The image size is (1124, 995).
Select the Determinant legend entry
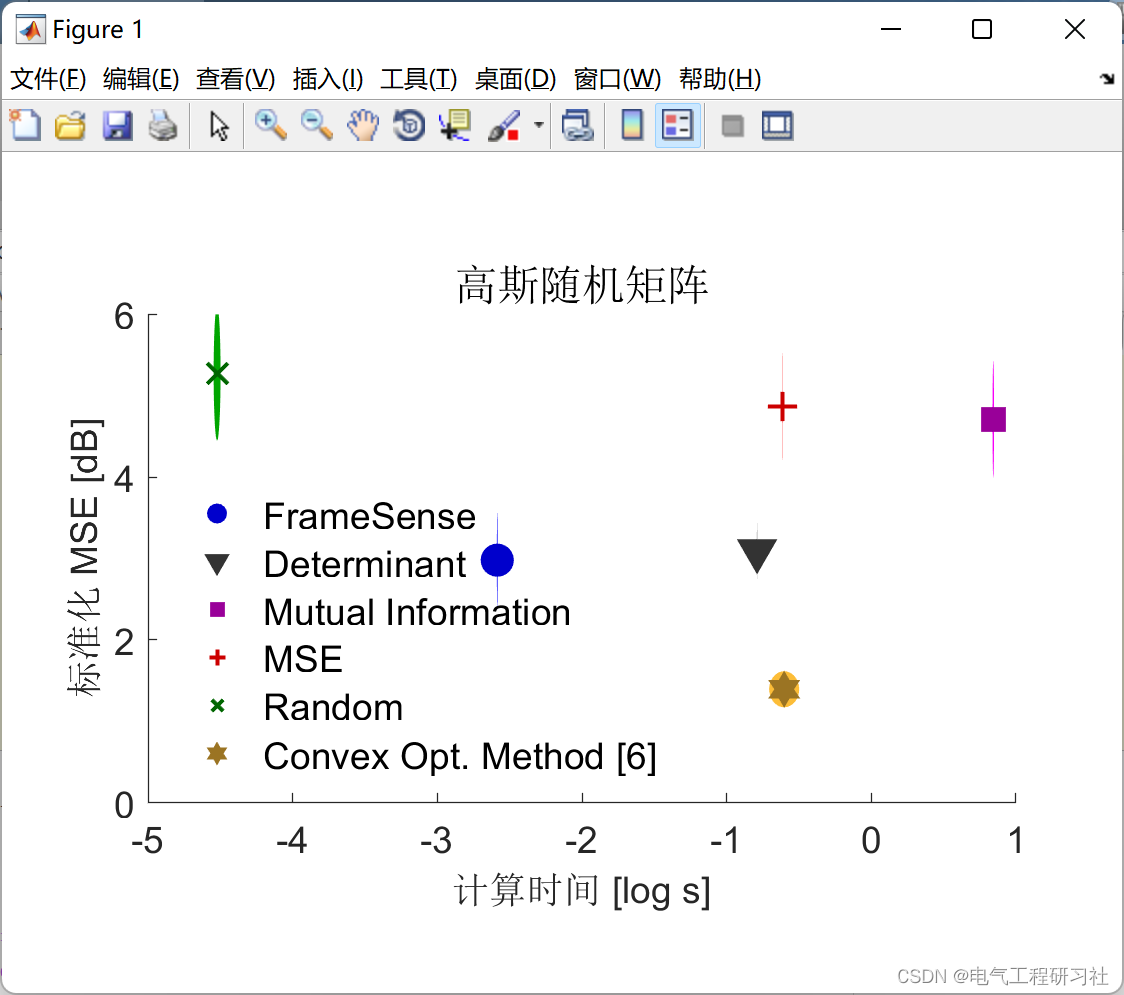pos(335,564)
